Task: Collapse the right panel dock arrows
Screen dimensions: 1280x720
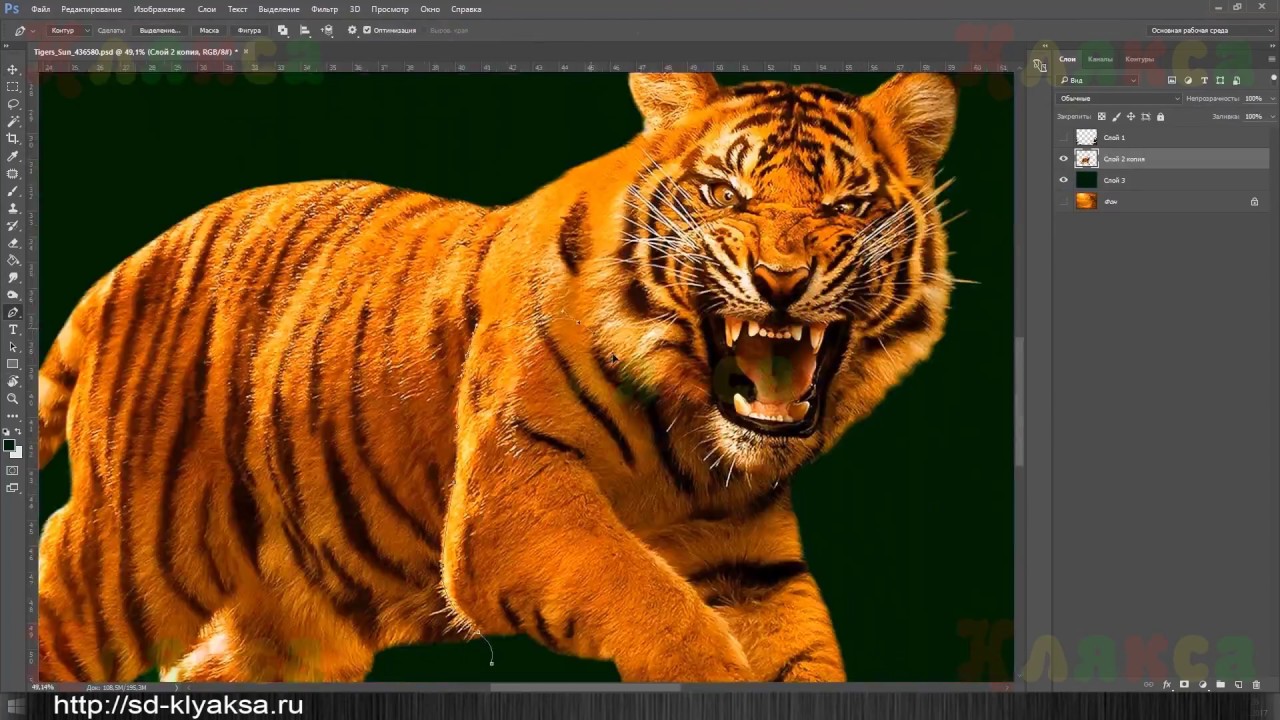Action: [x=1272, y=46]
